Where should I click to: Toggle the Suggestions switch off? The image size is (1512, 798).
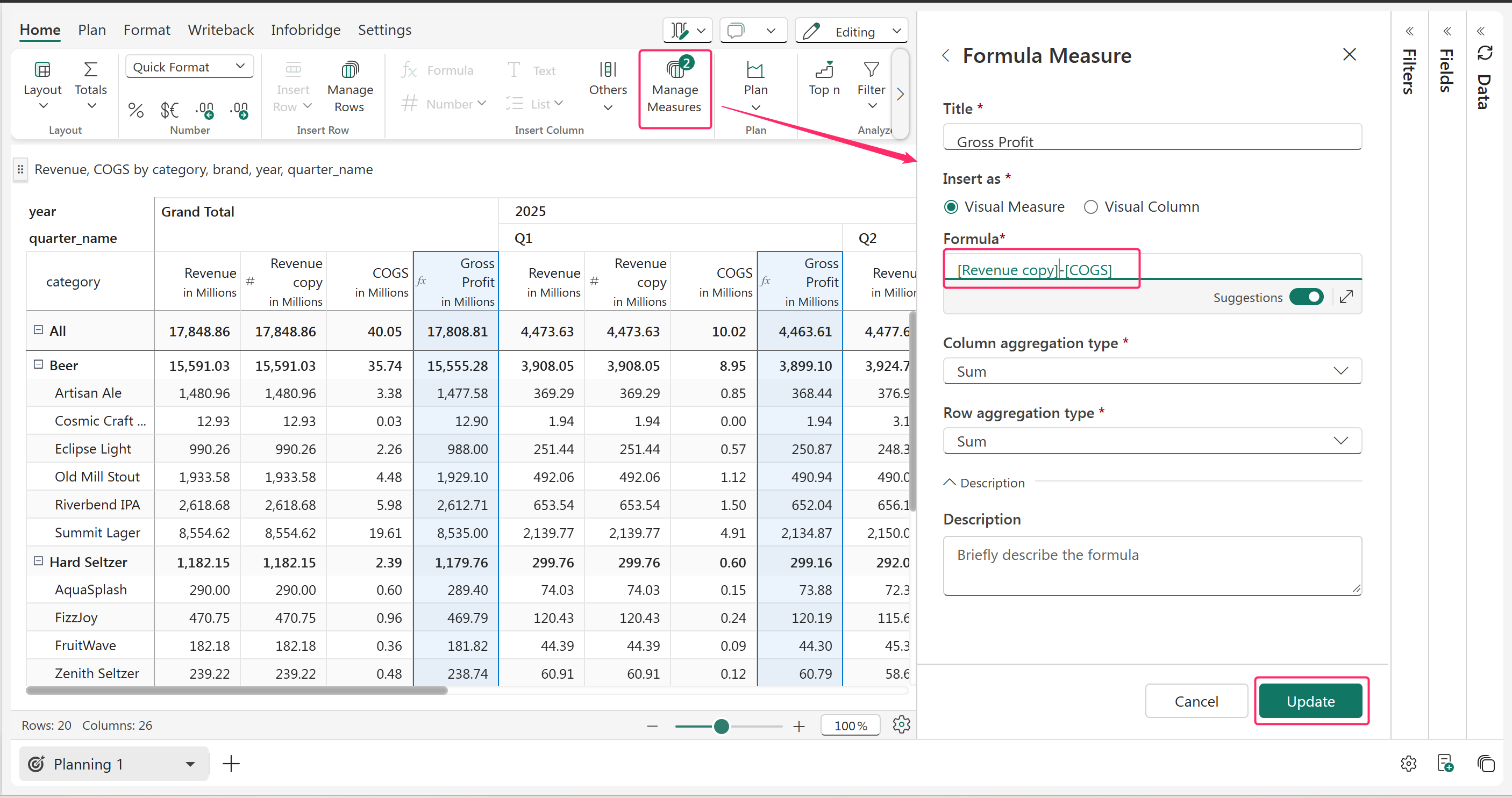pos(1306,298)
